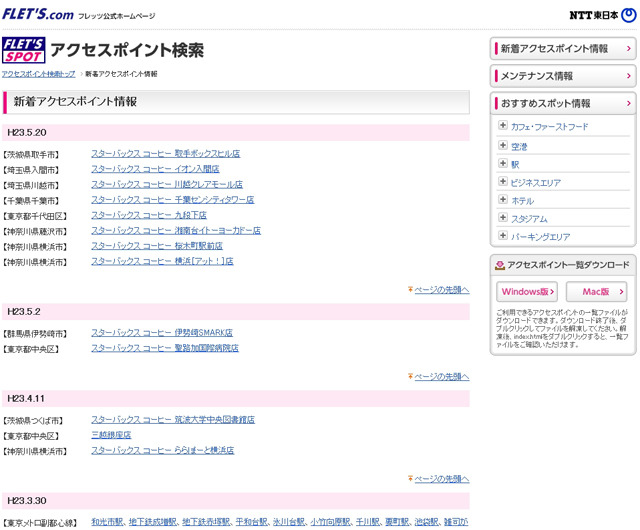Screen dimensions: 640x530
Task: Select ビジネスエリア category text
Action: click(536, 183)
